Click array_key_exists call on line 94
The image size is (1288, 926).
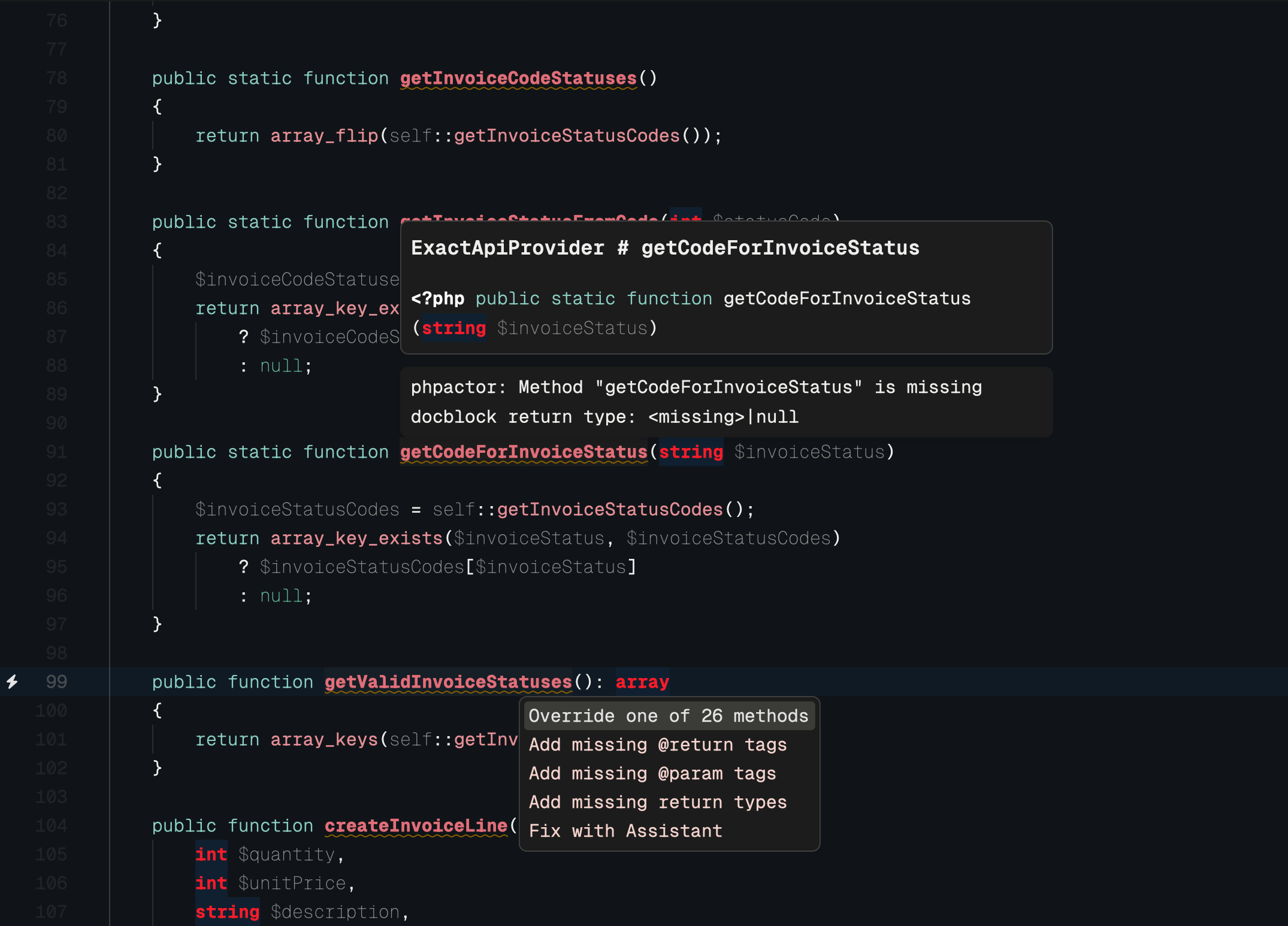[x=356, y=538]
